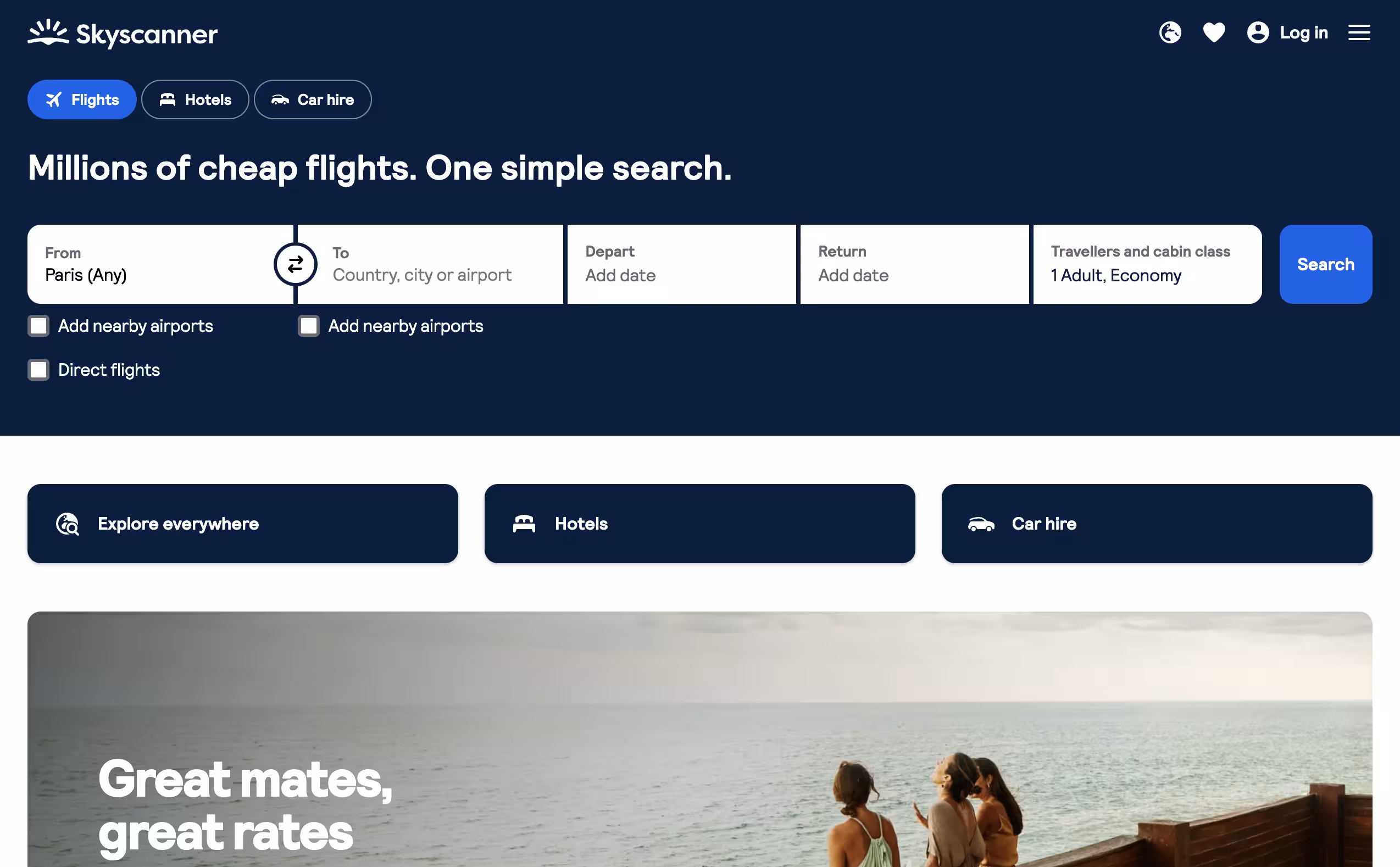This screenshot has width=1400, height=867.
Task: Click the blue Search button
Action: tap(1325, 264)
